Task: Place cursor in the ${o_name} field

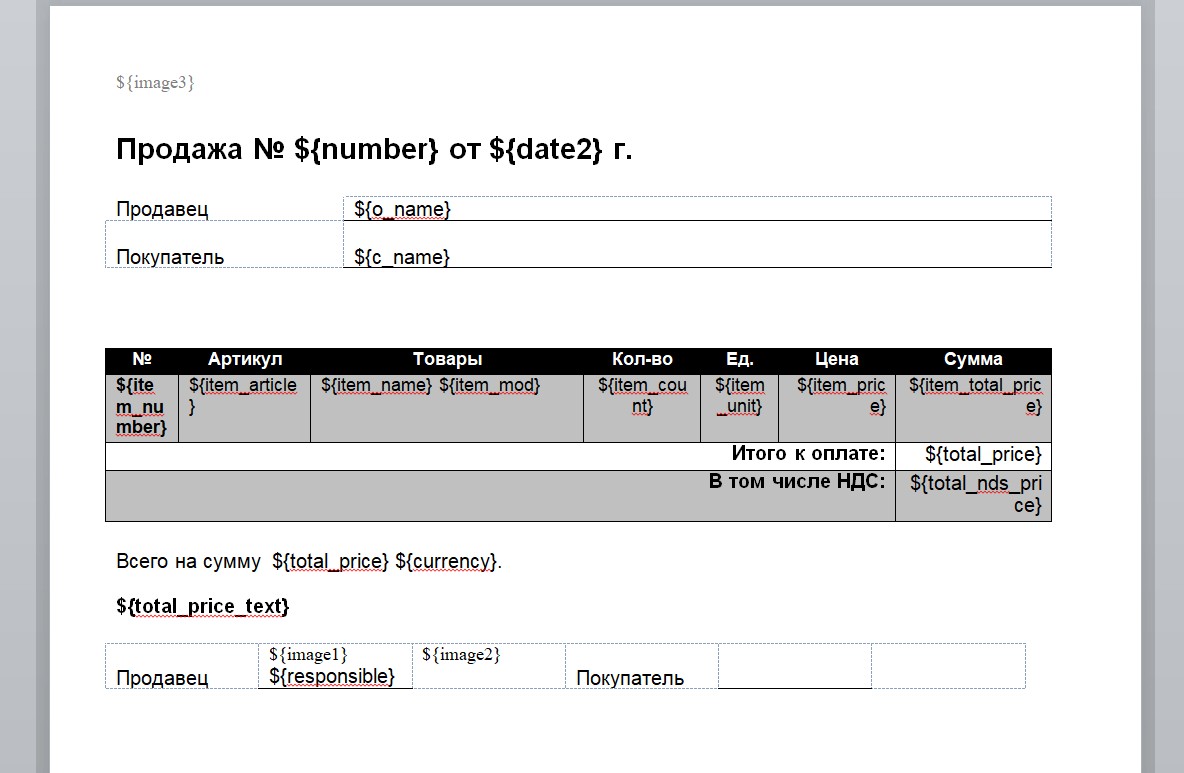Action: 403,209
